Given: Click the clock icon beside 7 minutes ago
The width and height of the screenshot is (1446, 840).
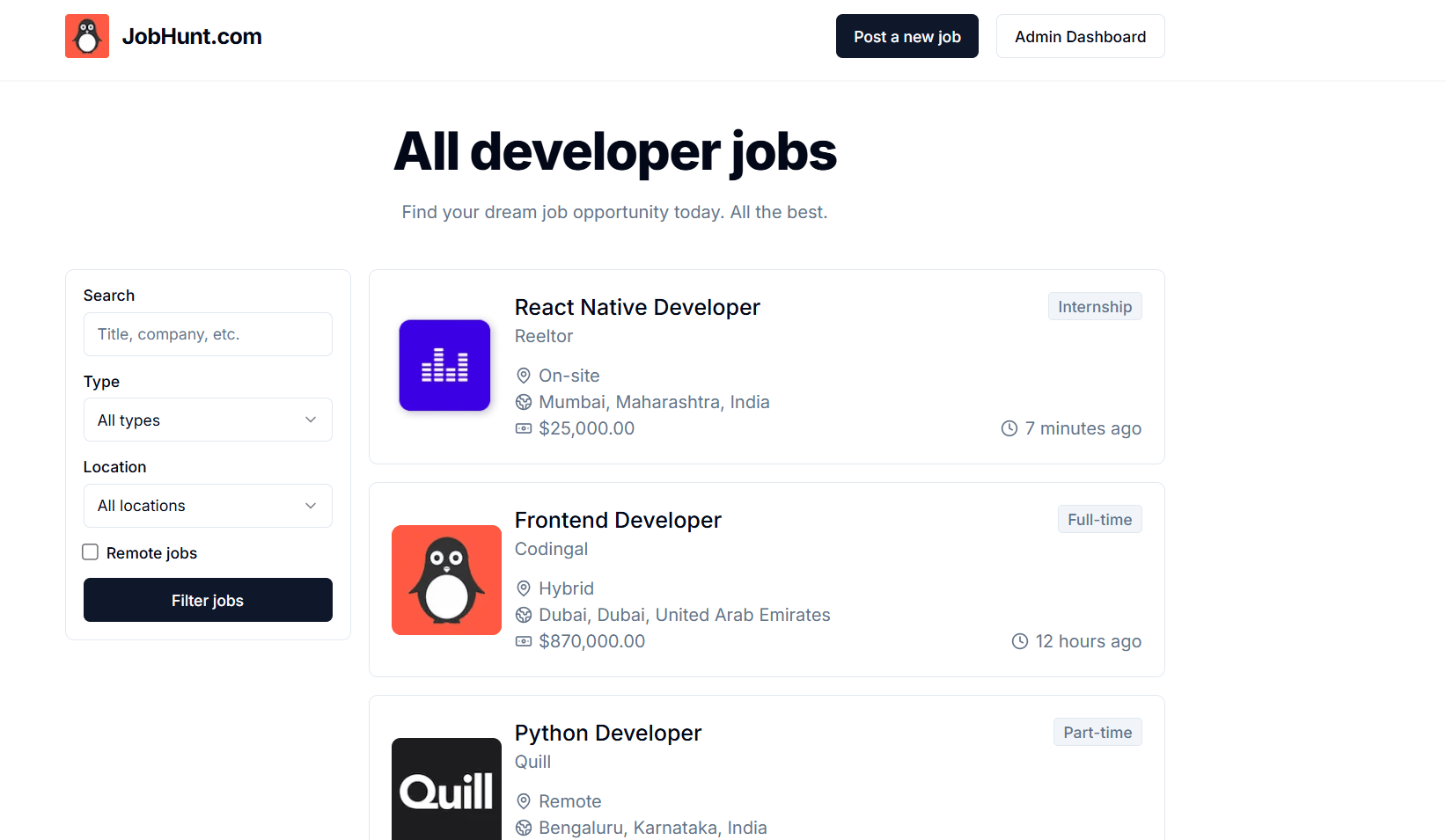Looking at the screenshot, I should [x=1009, y=428].
